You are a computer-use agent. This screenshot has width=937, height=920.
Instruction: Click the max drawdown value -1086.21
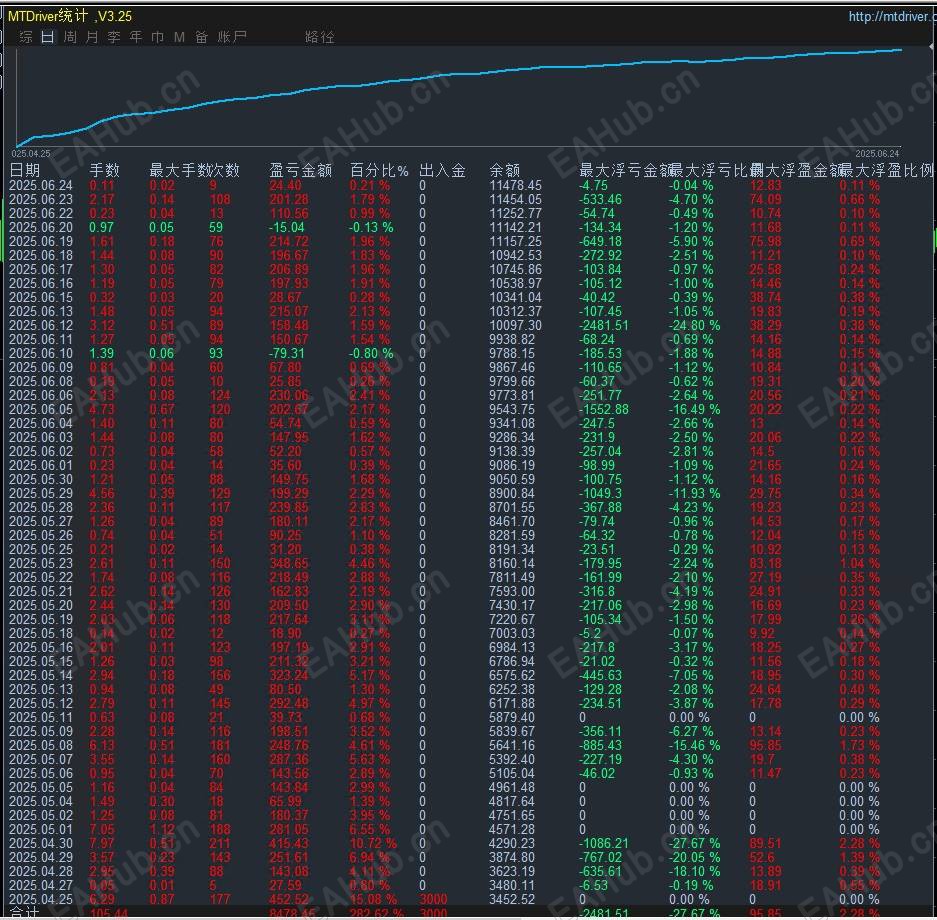click(604, 844)
